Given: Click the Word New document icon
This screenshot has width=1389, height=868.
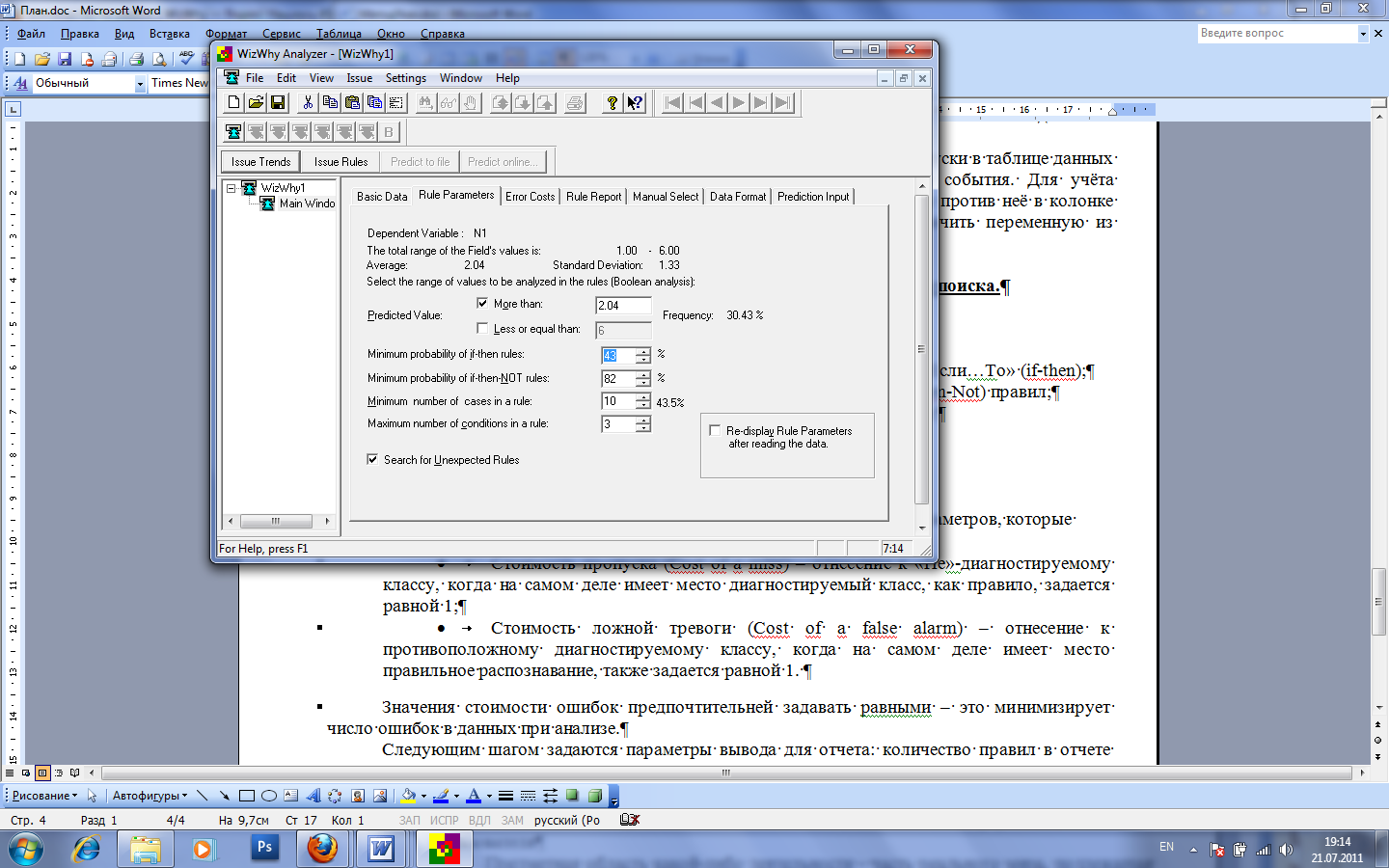Looking at the screenshot, I should [19, 60].
